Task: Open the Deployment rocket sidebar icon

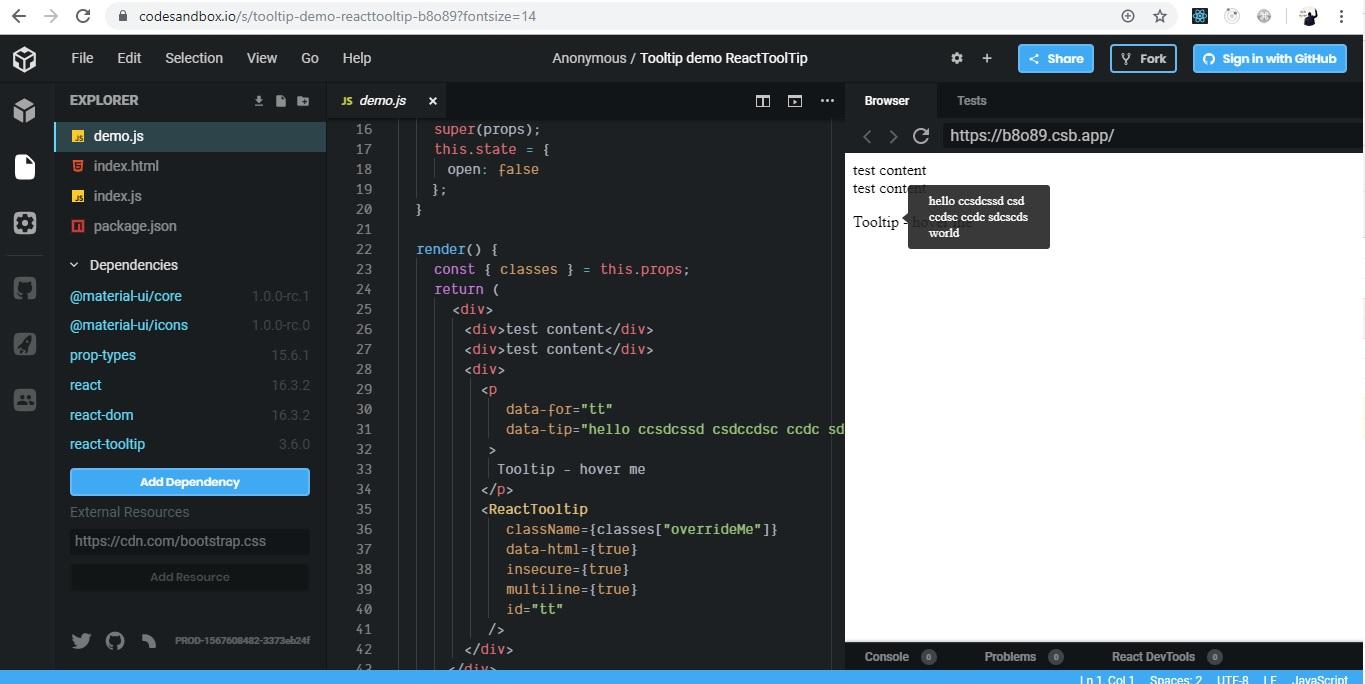Action: click(25, 345)
